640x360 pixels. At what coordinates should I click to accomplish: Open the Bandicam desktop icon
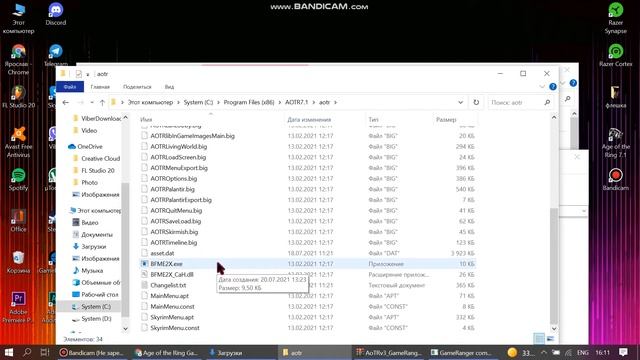click(x=616, y=180)
